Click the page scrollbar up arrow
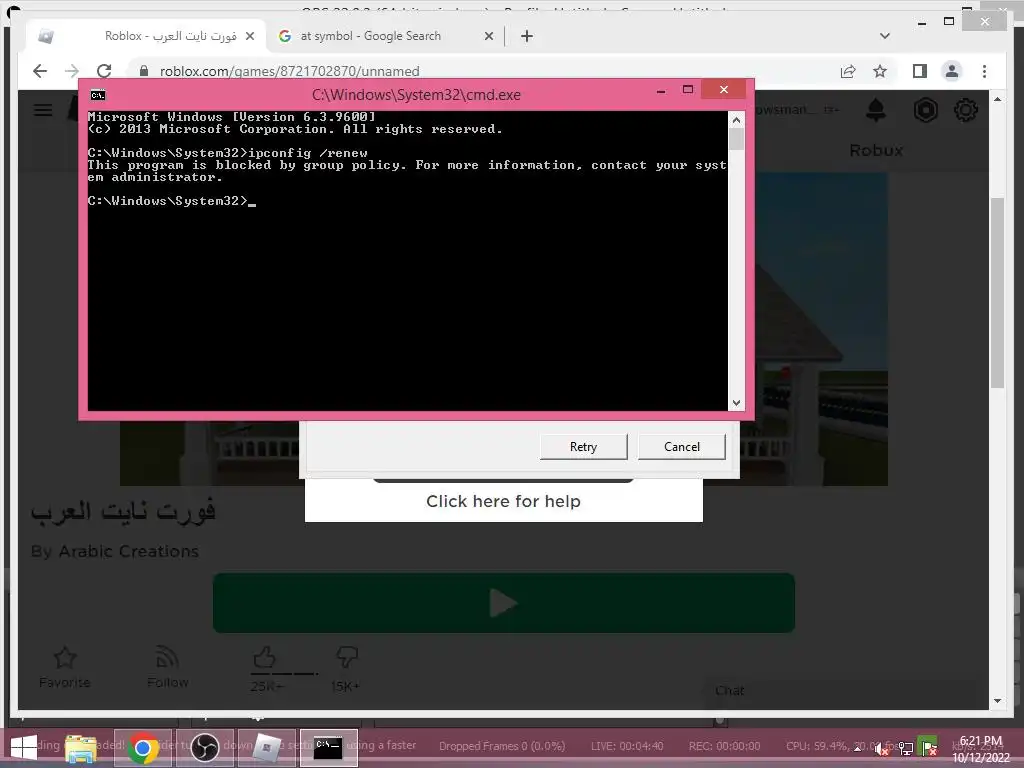The image size is (1024, 768). 997,99
